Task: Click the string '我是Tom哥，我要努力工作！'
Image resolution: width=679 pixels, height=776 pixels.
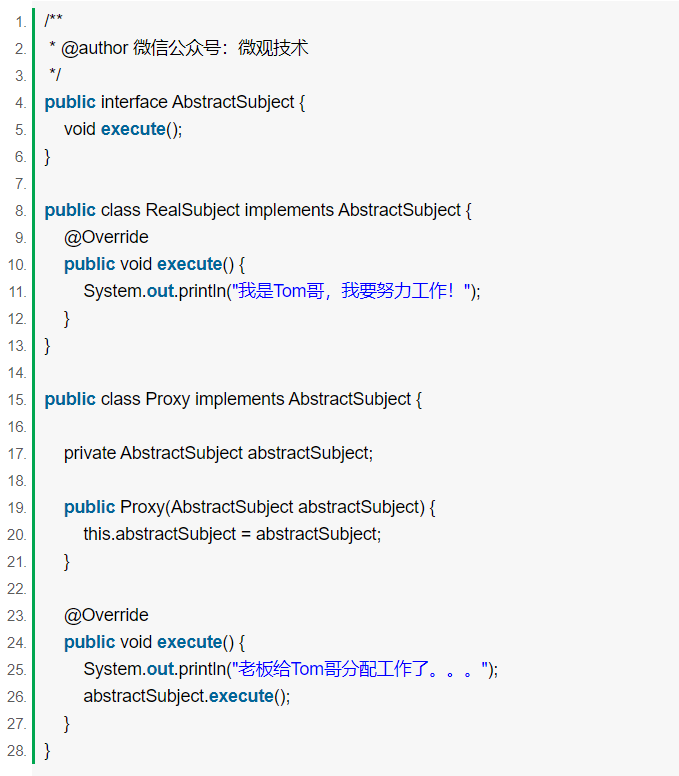Action: click(350, 291)
